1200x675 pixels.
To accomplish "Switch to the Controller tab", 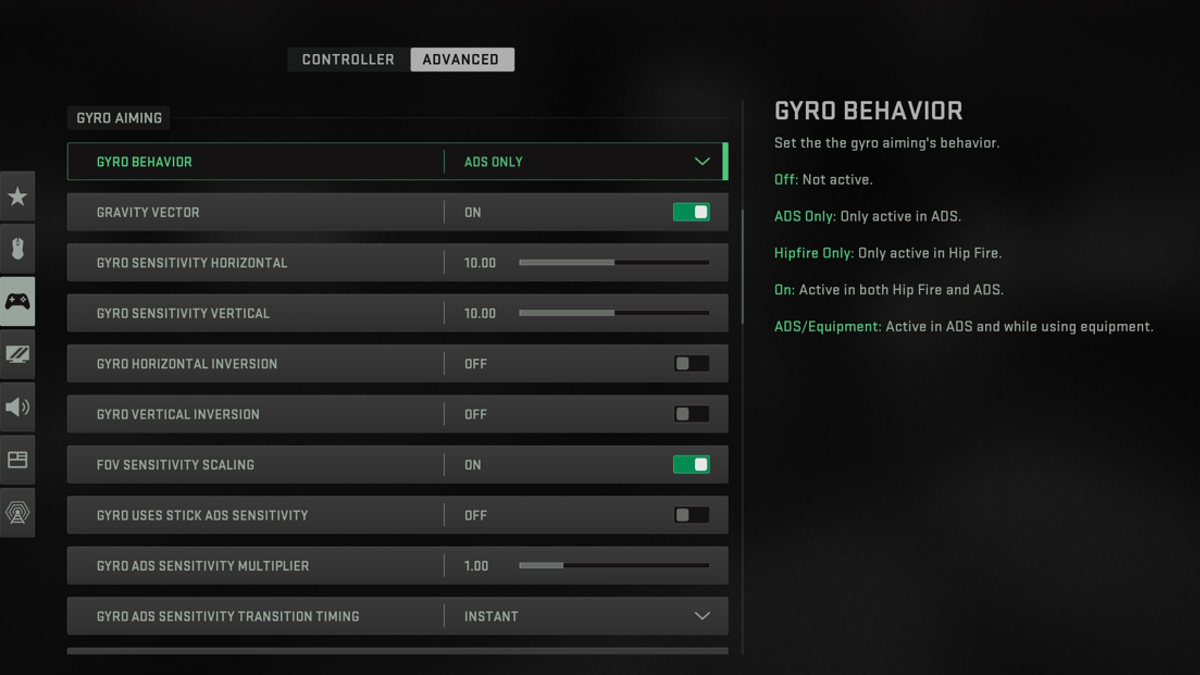I will tap(348, 60).
